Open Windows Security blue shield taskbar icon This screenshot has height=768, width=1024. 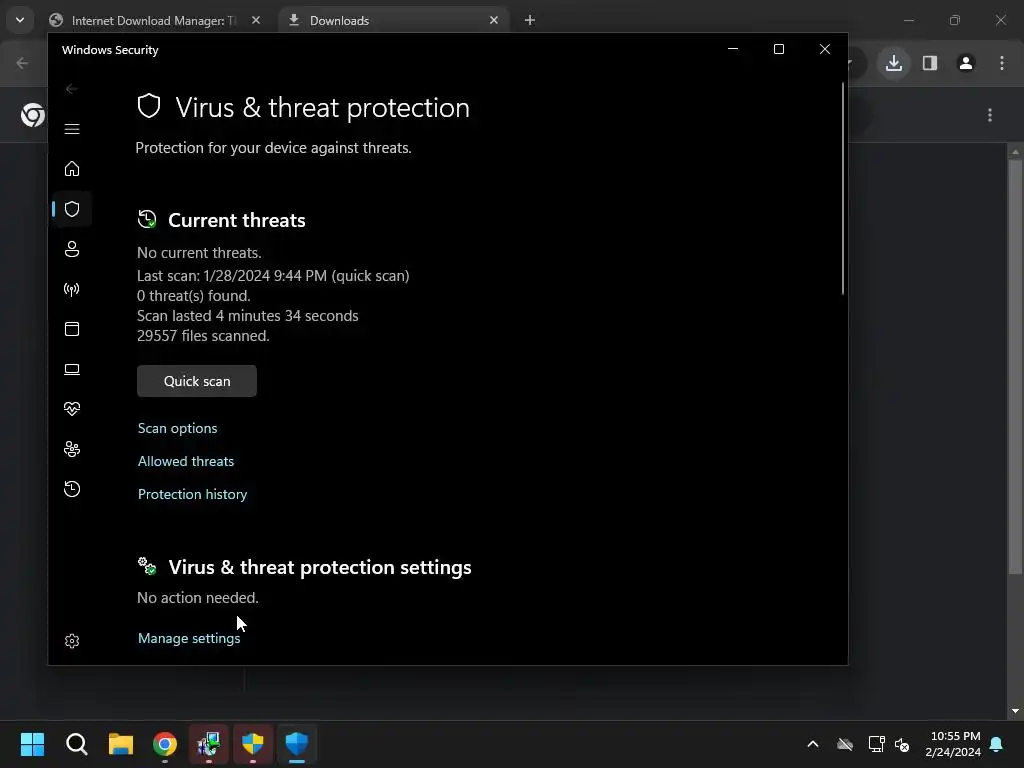click(x=296, y=744)
